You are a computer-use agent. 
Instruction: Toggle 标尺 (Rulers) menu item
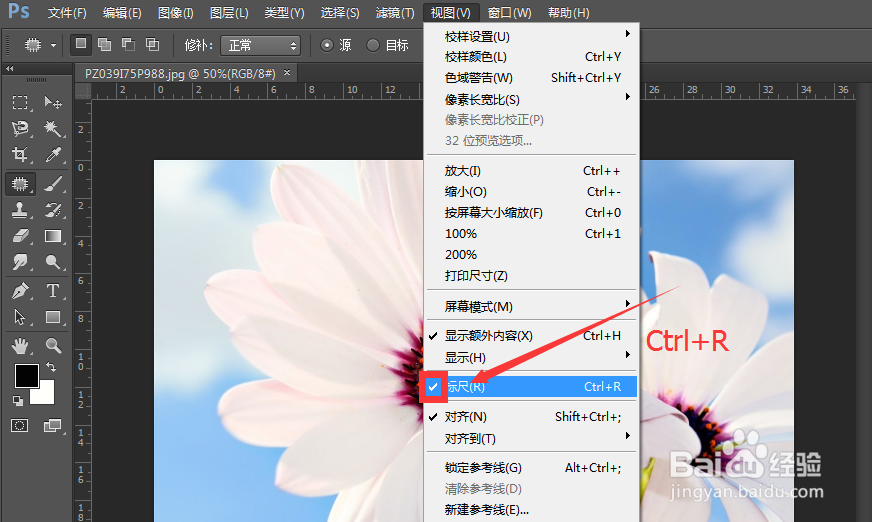tap(531, 386)
